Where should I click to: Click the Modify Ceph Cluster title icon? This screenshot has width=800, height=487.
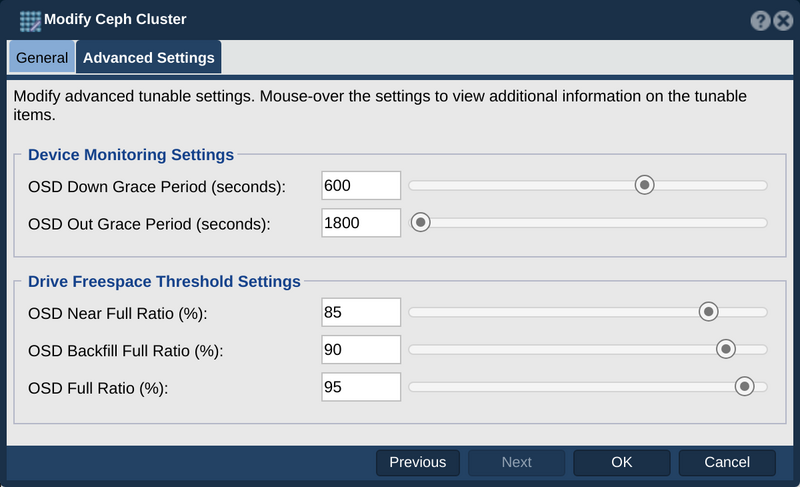click(x=30, y=21)
